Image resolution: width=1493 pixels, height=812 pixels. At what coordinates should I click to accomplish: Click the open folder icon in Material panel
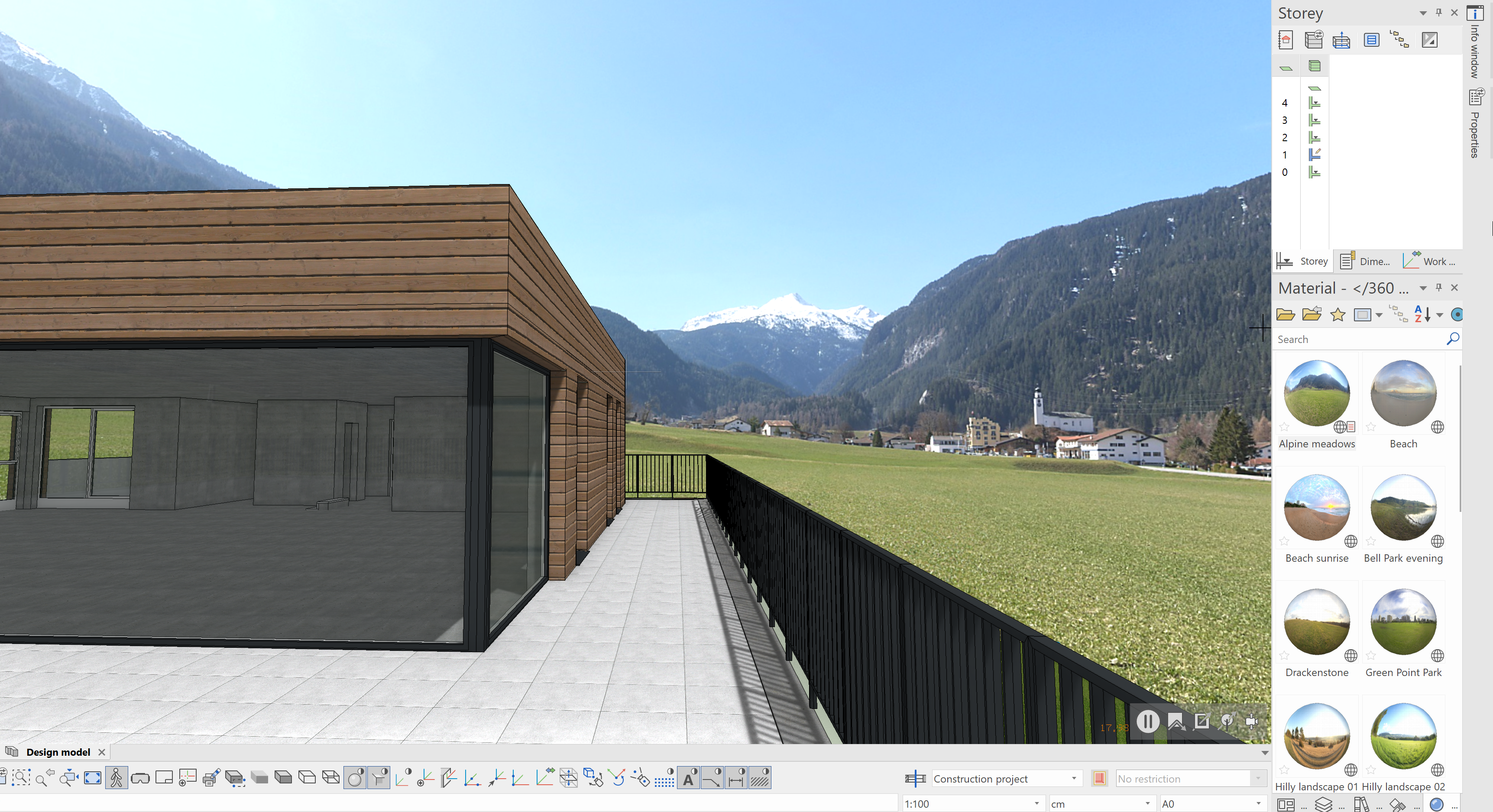click(x=1286, y=315)
